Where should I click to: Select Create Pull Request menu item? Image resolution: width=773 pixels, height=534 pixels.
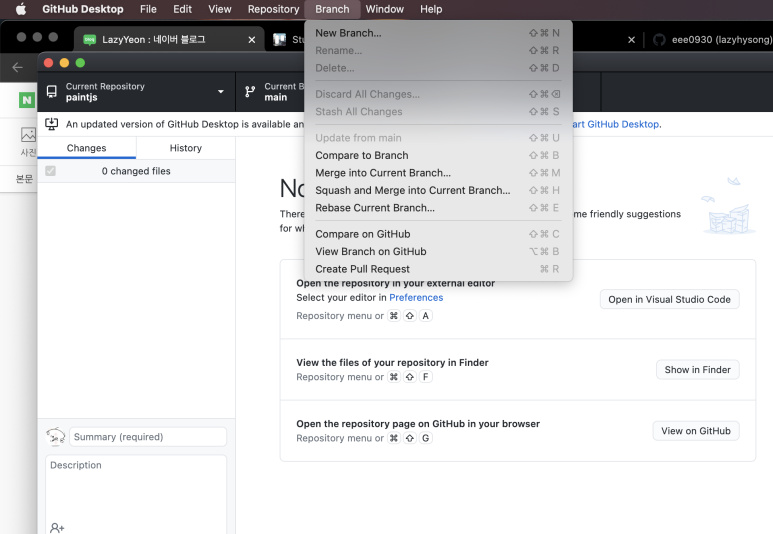(x=438, y=269)
